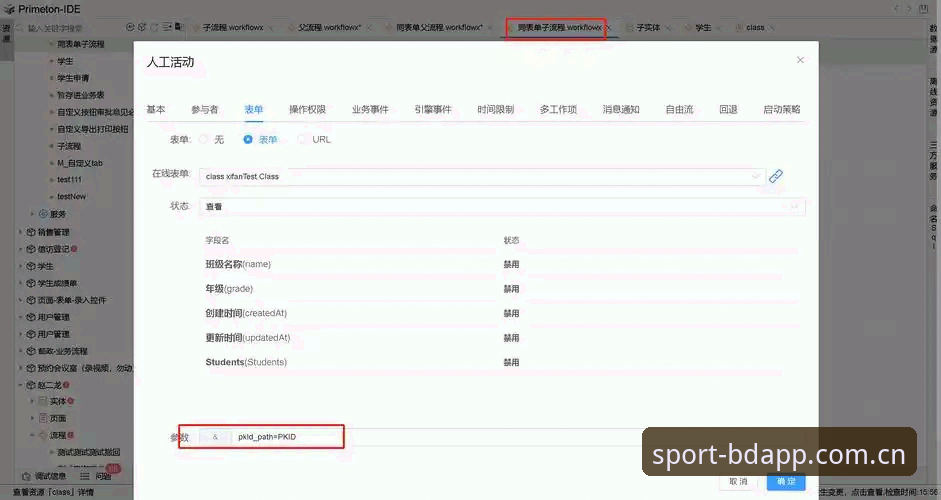Open the & parameter separator selector
This screenshot has height=500, width=941.
pyautogui.click(x=215, y=437)
